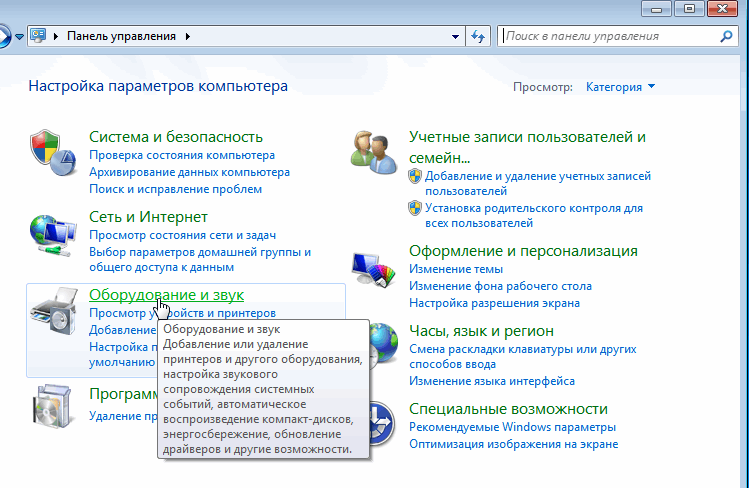This screenshot has width=749, height=488.
Task: Click the Control Panel icon in address bar
Action: pos(38,36)
